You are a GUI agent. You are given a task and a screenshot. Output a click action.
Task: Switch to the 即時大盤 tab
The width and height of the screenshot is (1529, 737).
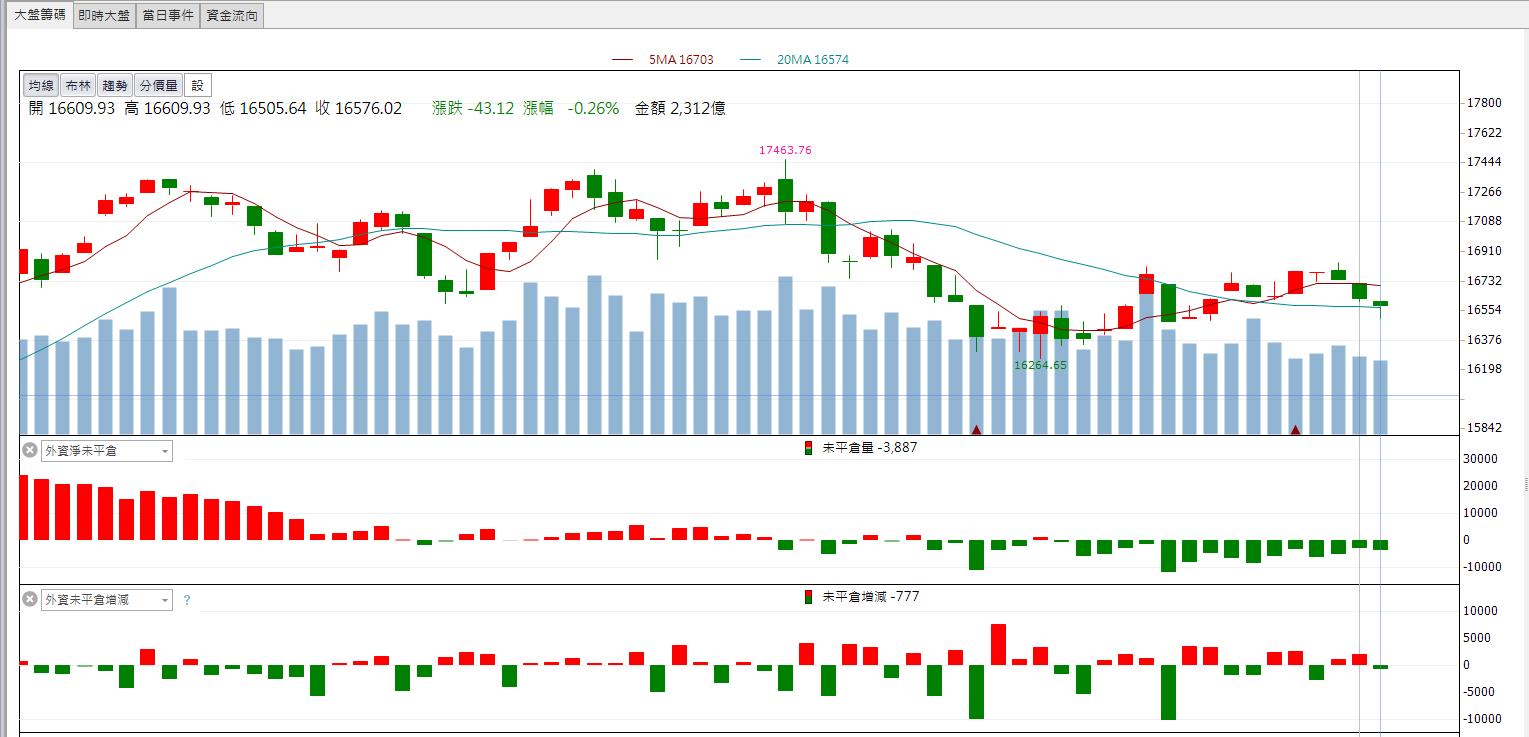[104, 15]
